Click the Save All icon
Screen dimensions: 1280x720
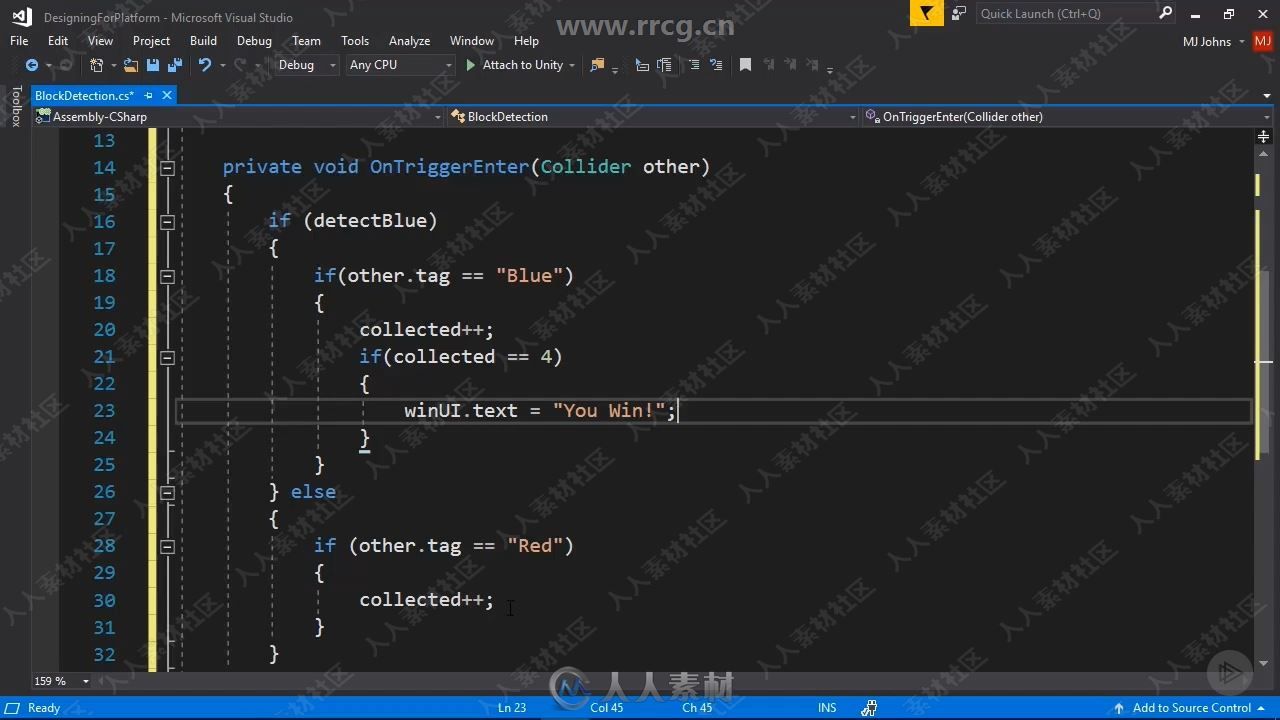(175, 65)
